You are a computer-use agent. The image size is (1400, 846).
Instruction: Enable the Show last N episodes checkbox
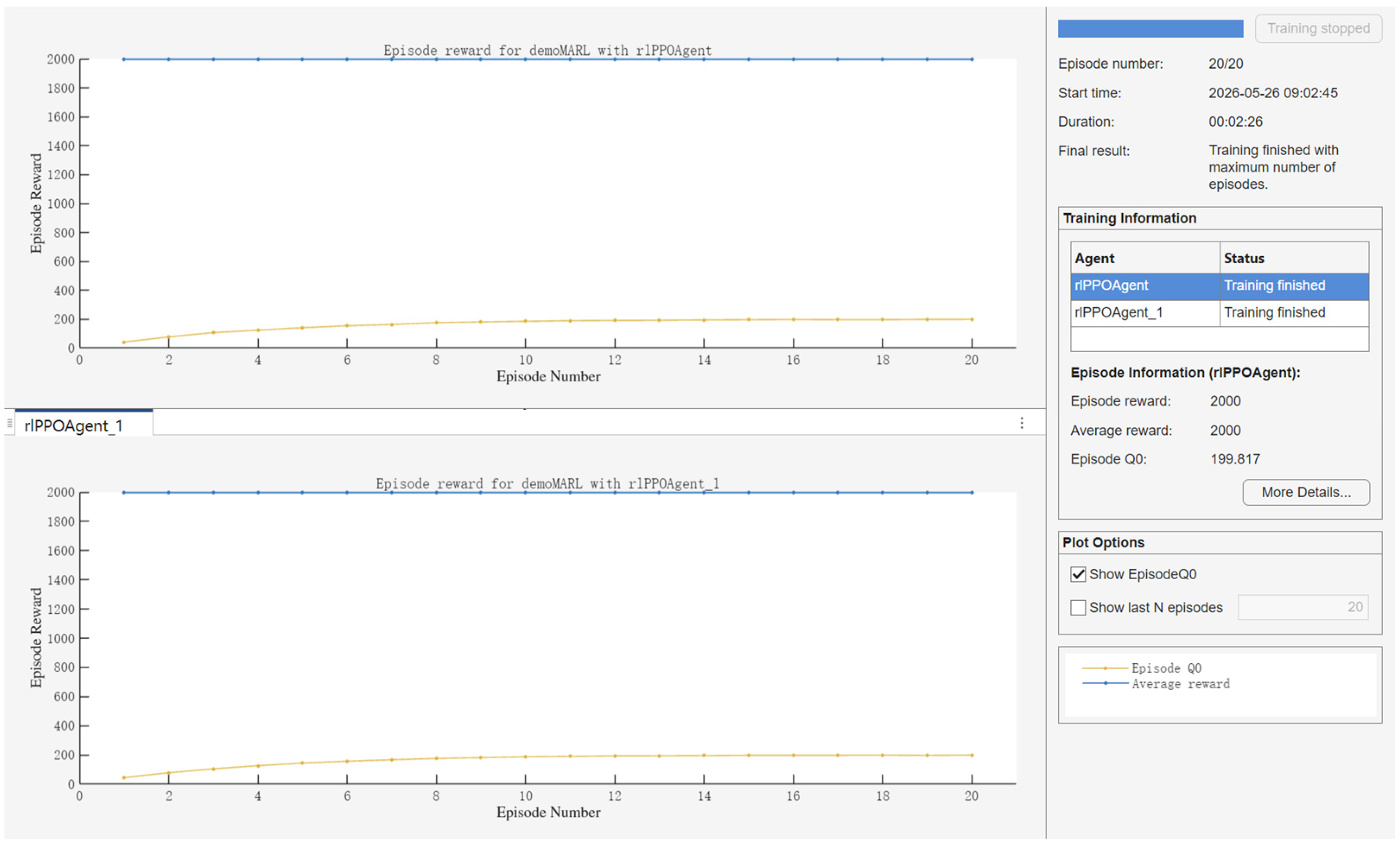[x=1078, y=607]
